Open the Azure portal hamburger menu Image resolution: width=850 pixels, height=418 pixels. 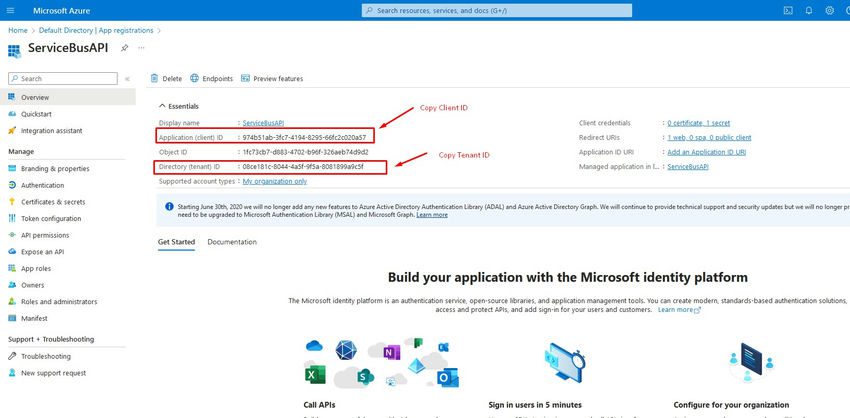click(x=11, y=10)
